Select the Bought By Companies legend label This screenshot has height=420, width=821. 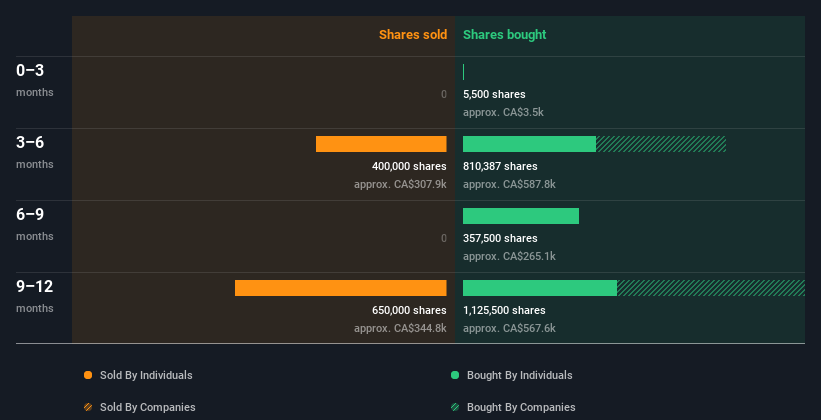click(x=521, y=407)
